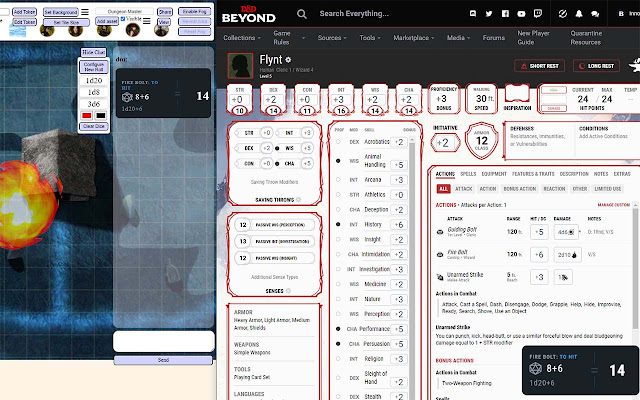Image resolution: width=640 pixels, height=400 pixels.
Task: Click Configure New Roll
Action: point(94,67)
